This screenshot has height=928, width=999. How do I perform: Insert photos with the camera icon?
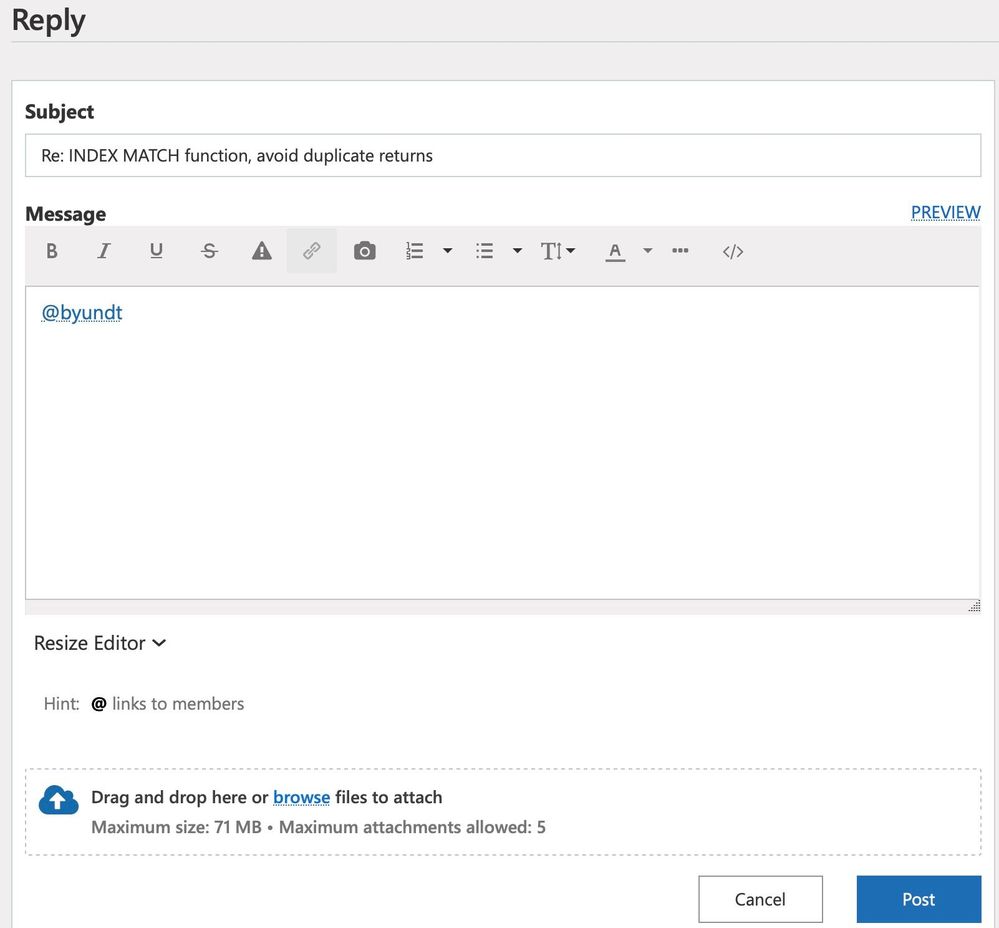pos(364,251)
